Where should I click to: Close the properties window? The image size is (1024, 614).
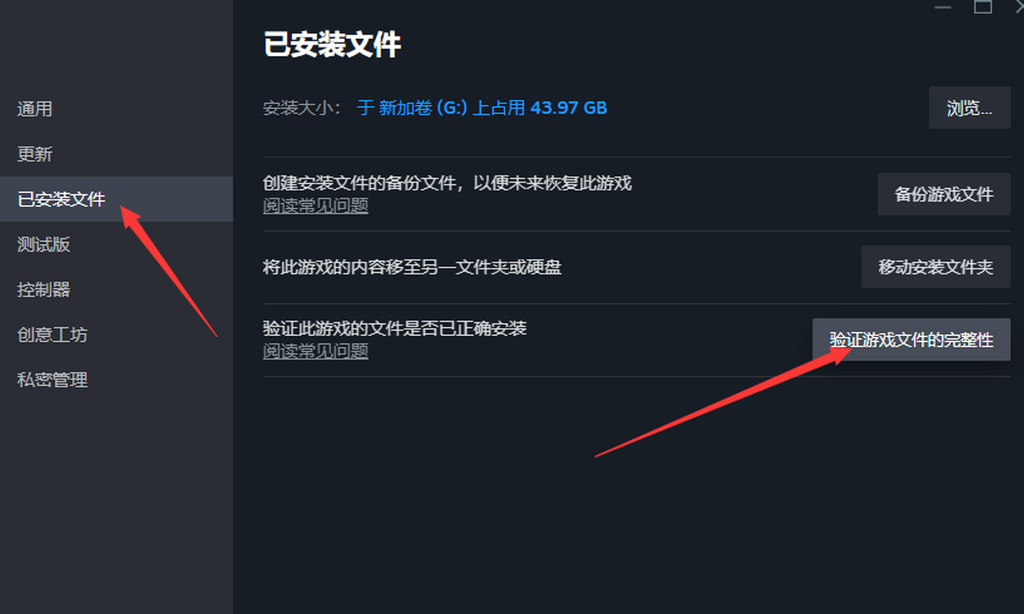point(1017,7)
